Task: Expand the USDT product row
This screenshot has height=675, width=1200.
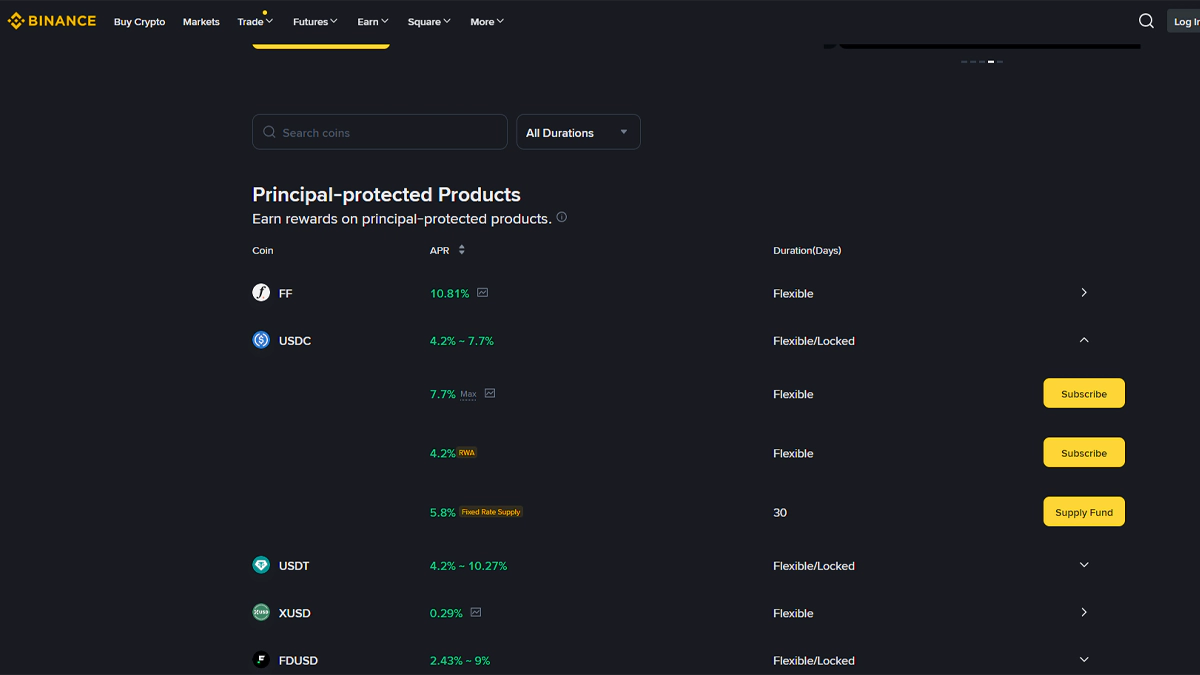Action: click(1084, 565)
